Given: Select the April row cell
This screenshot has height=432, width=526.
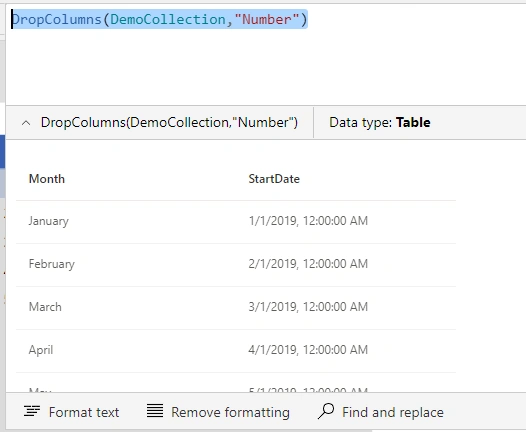Looking at the screenshot, I should [41, 350].
